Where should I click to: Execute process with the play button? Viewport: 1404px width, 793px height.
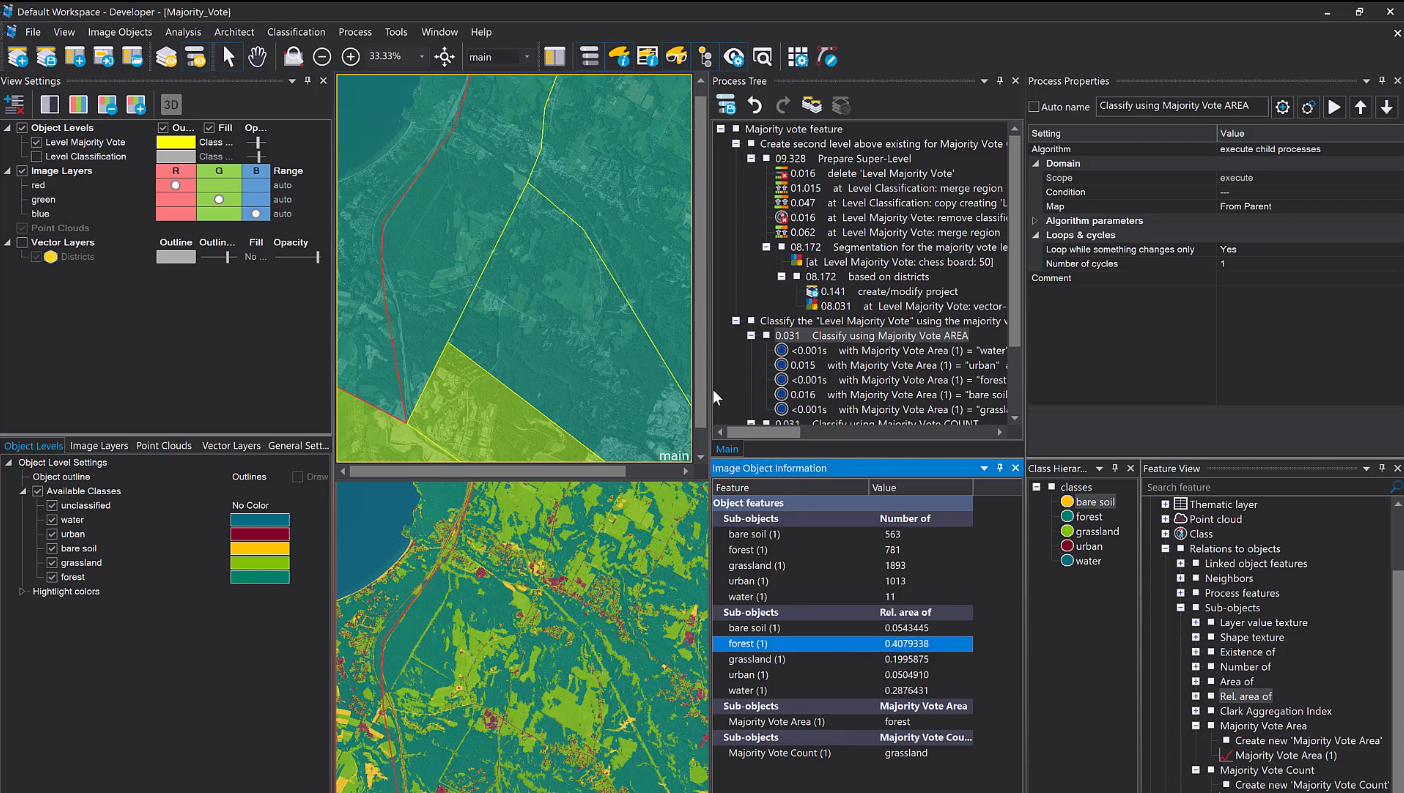point(1334,107)
